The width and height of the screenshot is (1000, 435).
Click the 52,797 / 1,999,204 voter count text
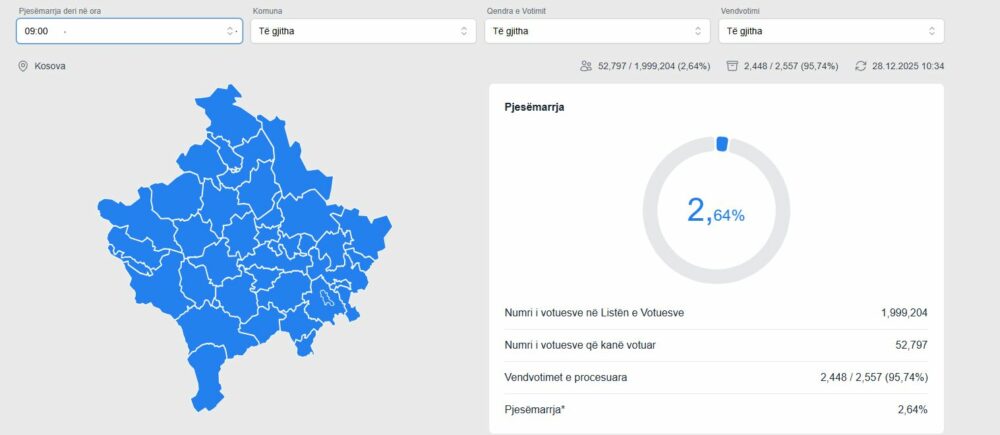654,66
